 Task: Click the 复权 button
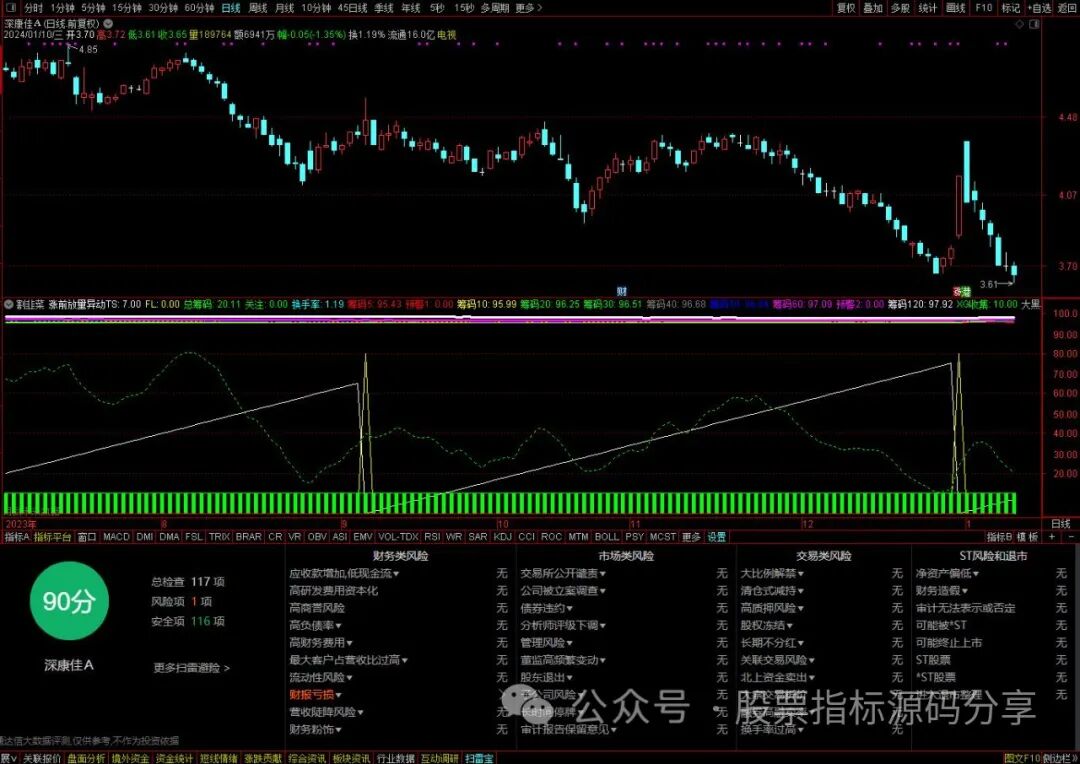click(846, 8)
